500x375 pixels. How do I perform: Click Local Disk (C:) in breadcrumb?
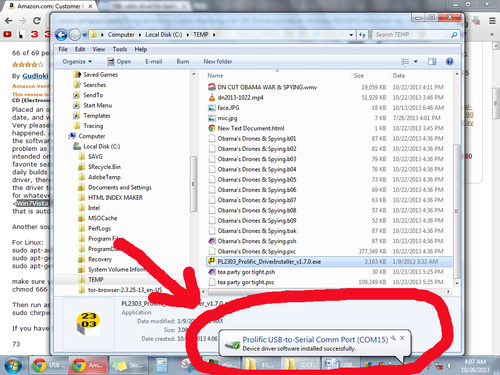pyautogui.click(x=164, y=35)
